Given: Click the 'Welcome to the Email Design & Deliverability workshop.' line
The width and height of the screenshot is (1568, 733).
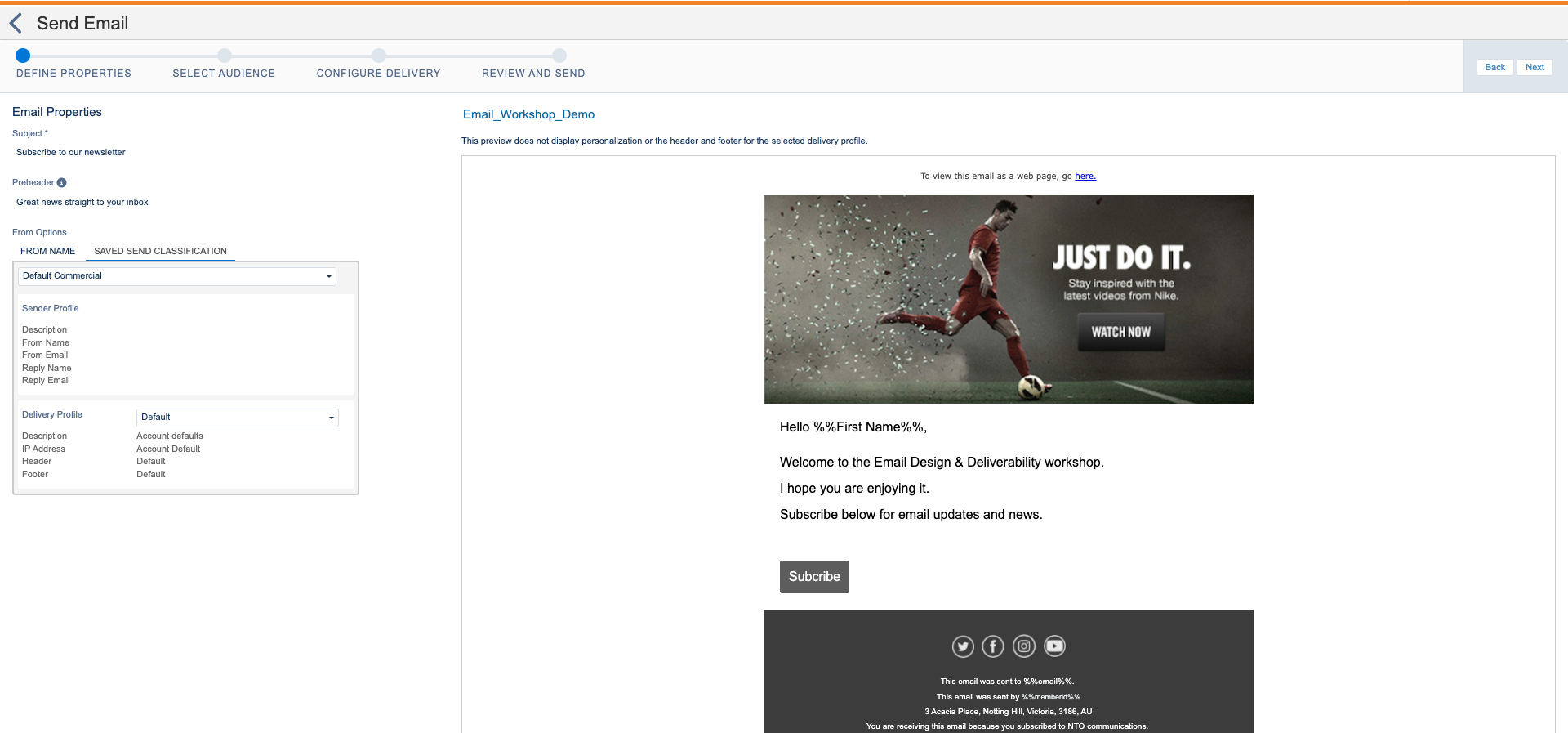Looking at the screenshot, I should tap(942, 463).
